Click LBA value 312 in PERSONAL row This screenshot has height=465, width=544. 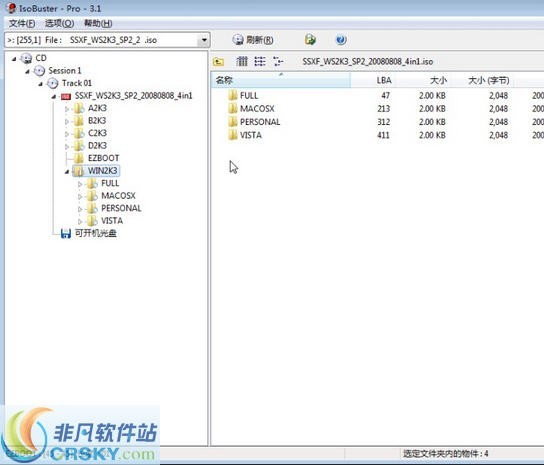tap(384, 122)
